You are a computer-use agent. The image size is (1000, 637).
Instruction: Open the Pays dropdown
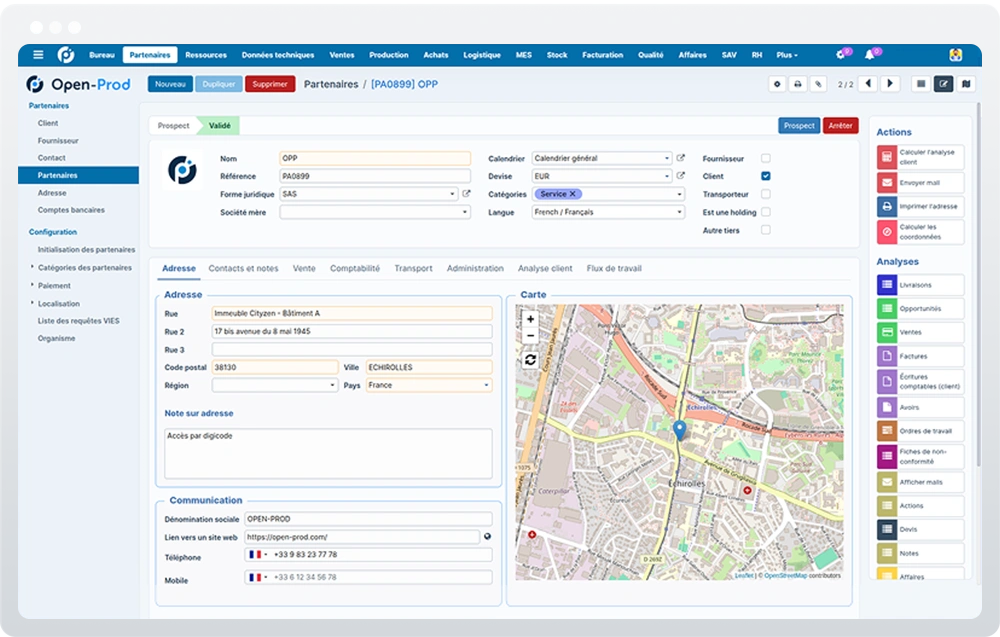(429, 385)
